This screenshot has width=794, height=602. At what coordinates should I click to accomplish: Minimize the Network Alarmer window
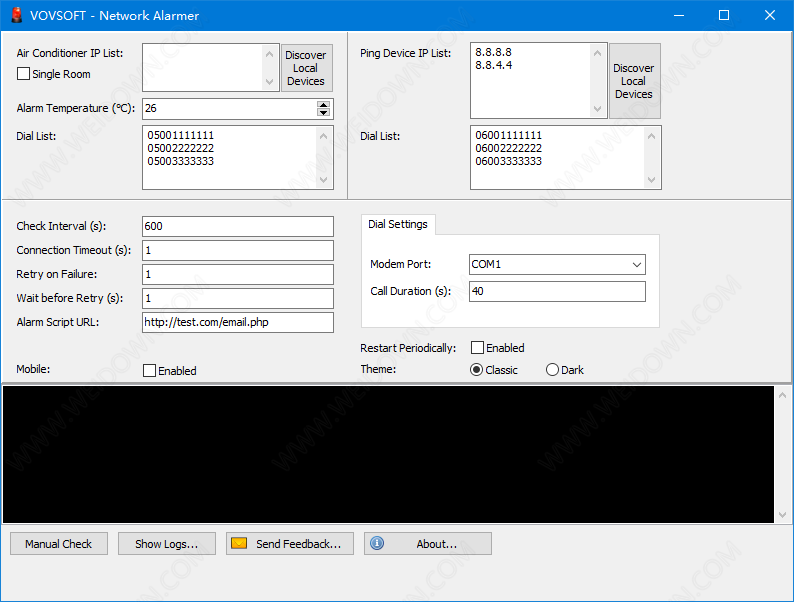point(679,15)
